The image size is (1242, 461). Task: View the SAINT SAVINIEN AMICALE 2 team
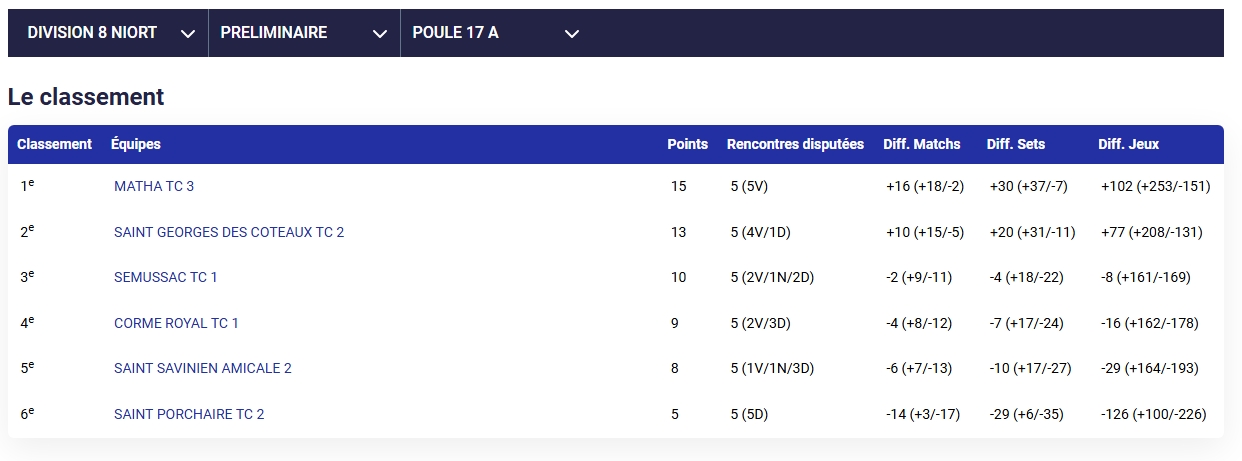(x=203, y=368)
